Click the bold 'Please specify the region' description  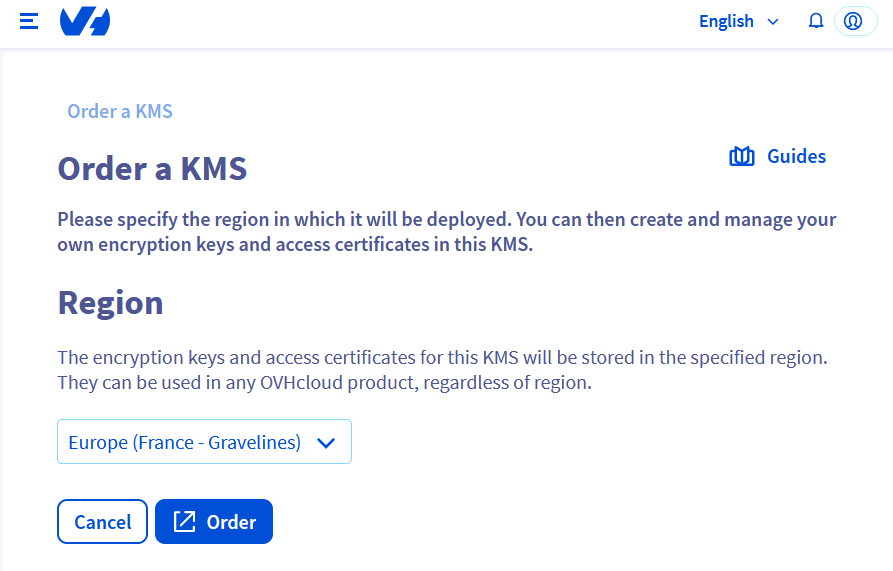pyautogui.click(x=446, y=219)
